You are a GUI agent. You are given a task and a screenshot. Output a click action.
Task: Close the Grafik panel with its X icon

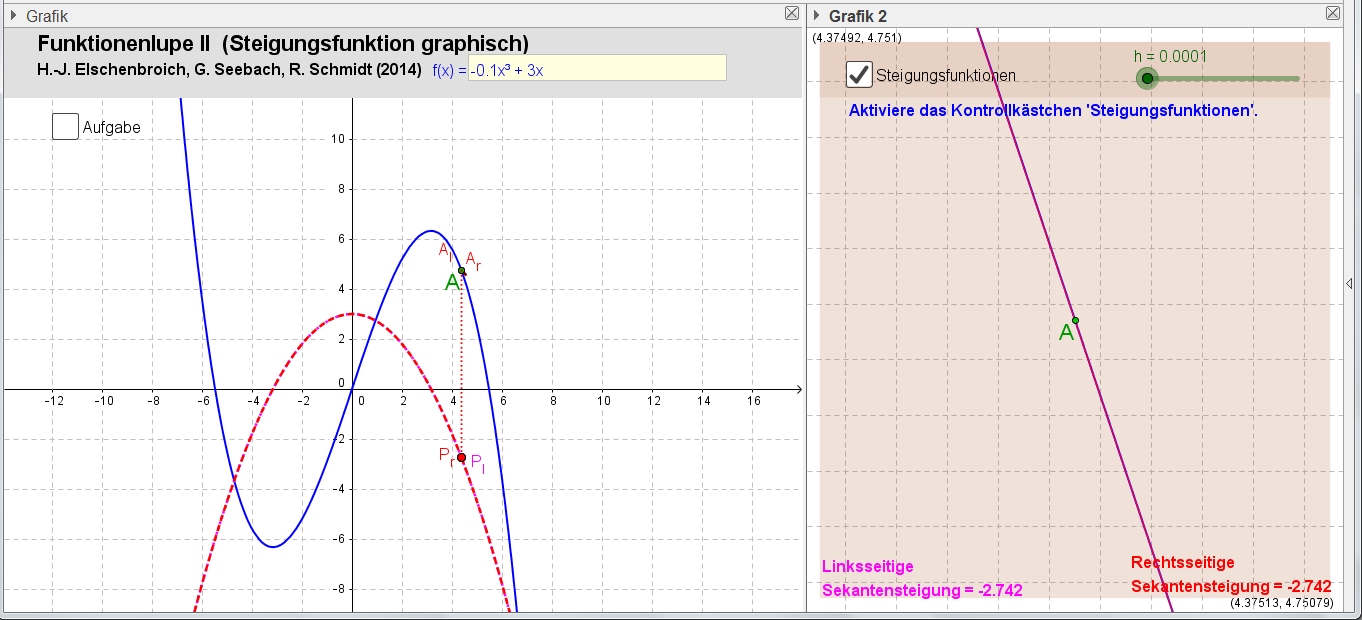(792, 14)
